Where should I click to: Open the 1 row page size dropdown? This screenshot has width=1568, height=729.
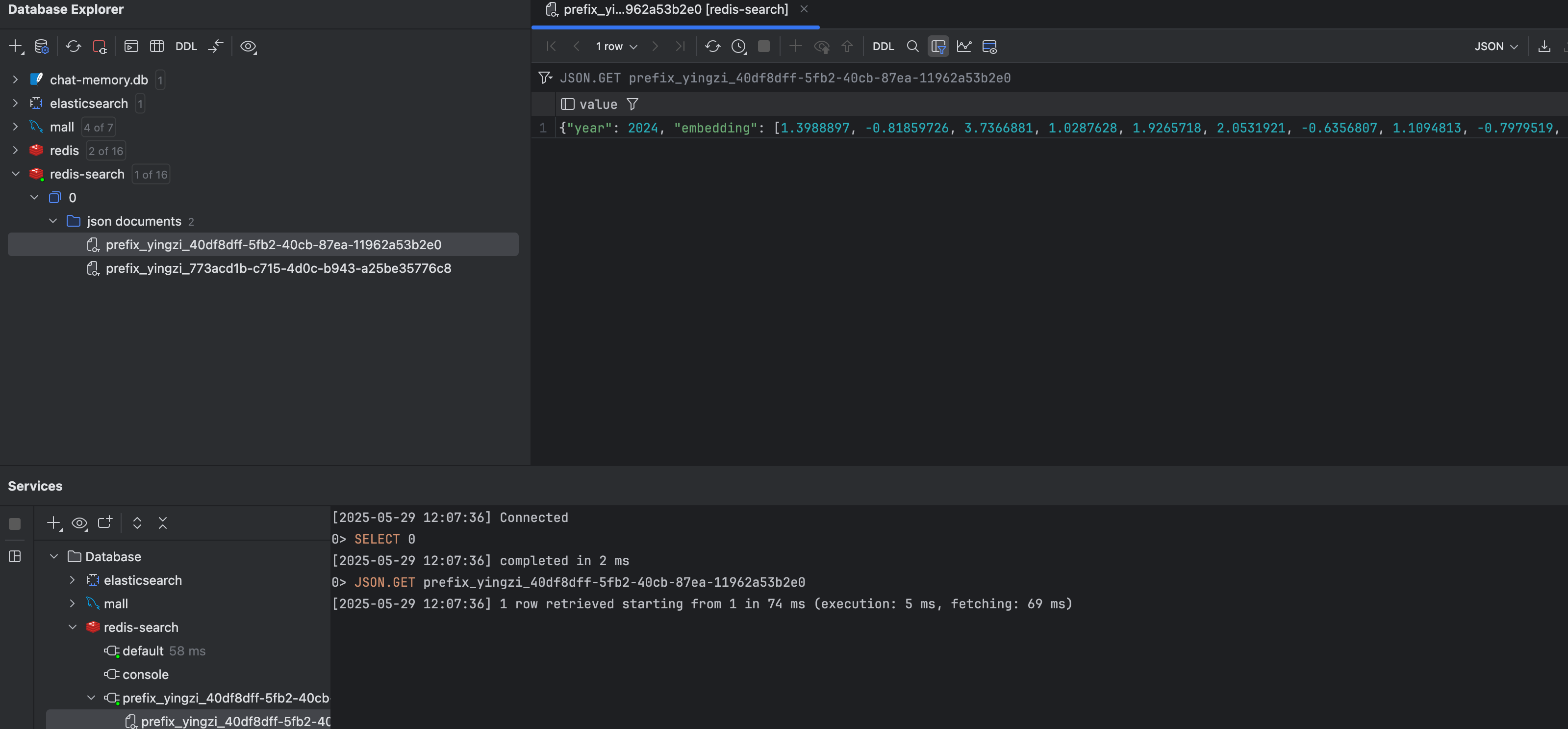coord(616,46)
